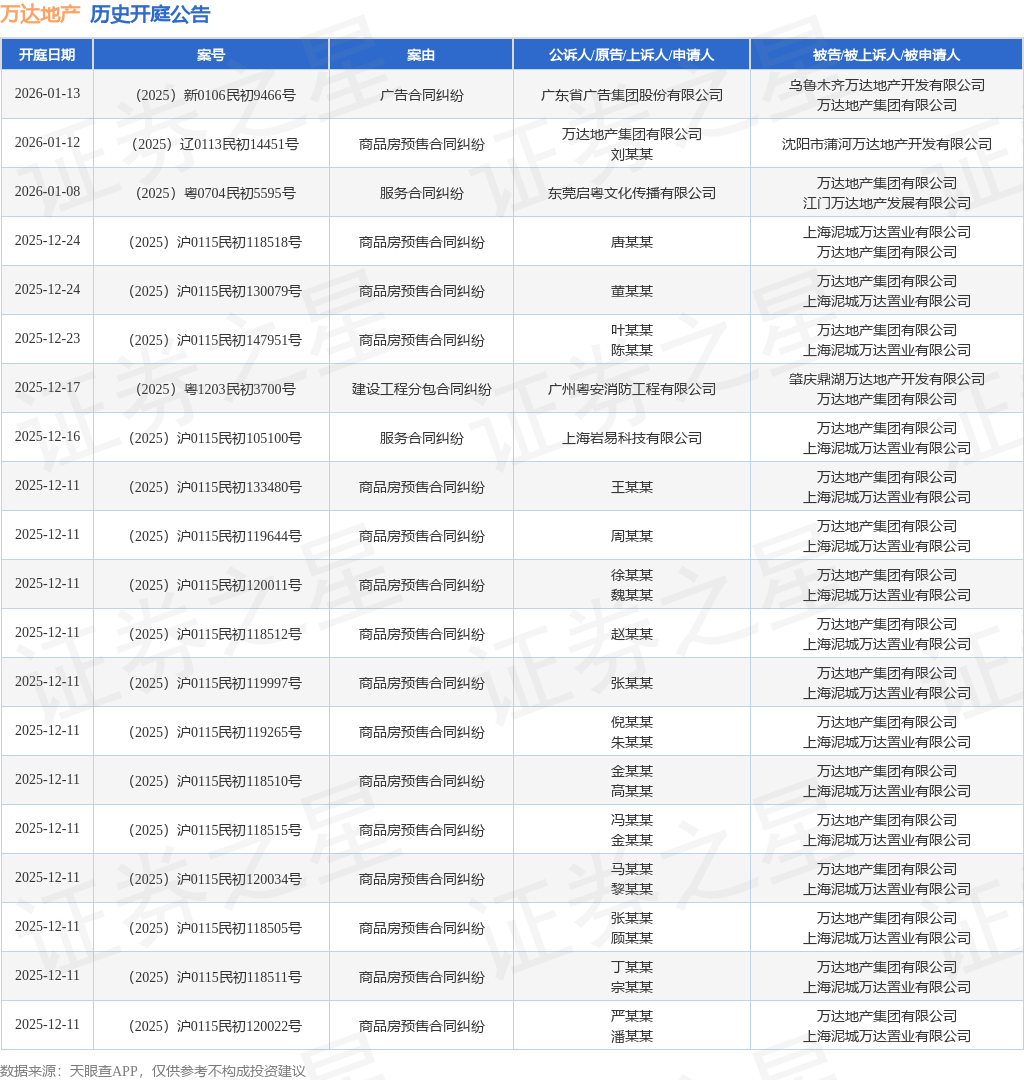The width and height of the screenshot is (1024, 1080).
Task: Select the 案由 column header
Action: [421, 55]
